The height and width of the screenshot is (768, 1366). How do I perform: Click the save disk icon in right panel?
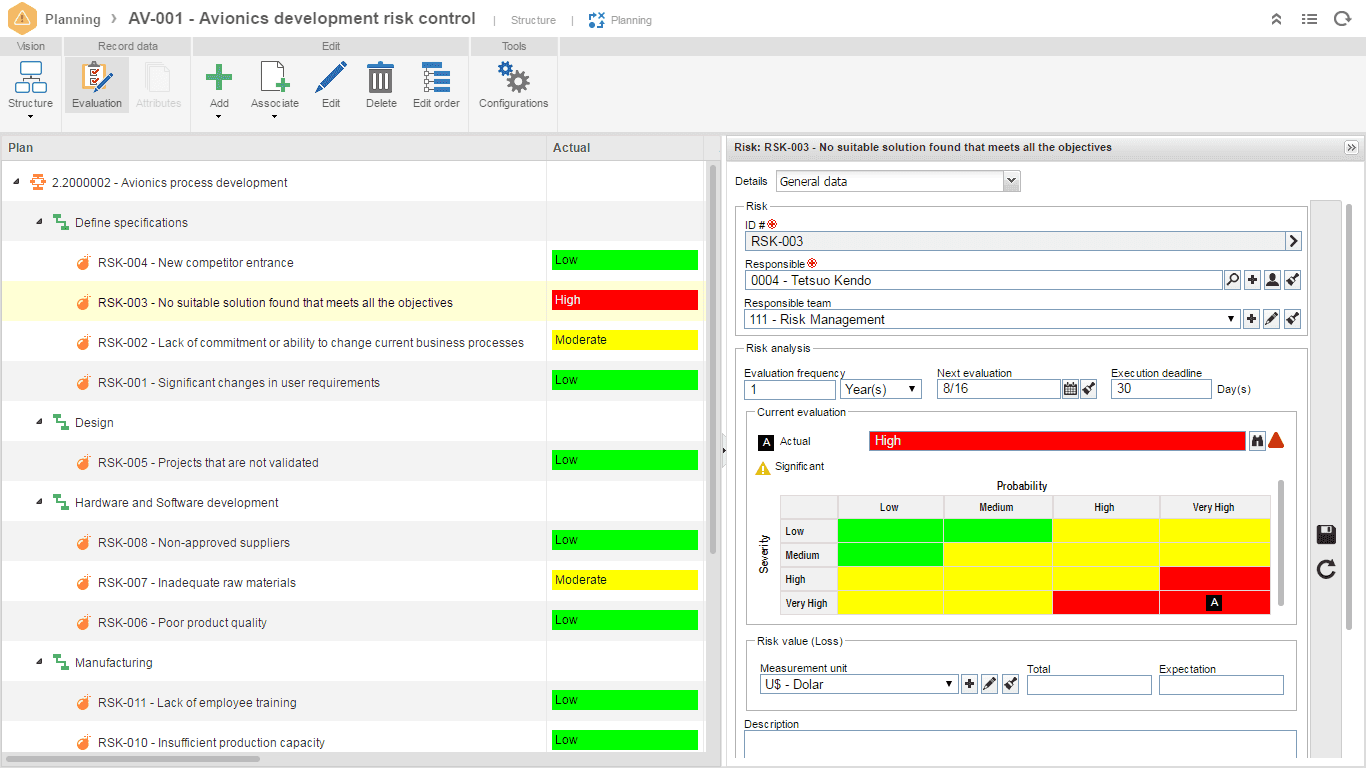1326,534
